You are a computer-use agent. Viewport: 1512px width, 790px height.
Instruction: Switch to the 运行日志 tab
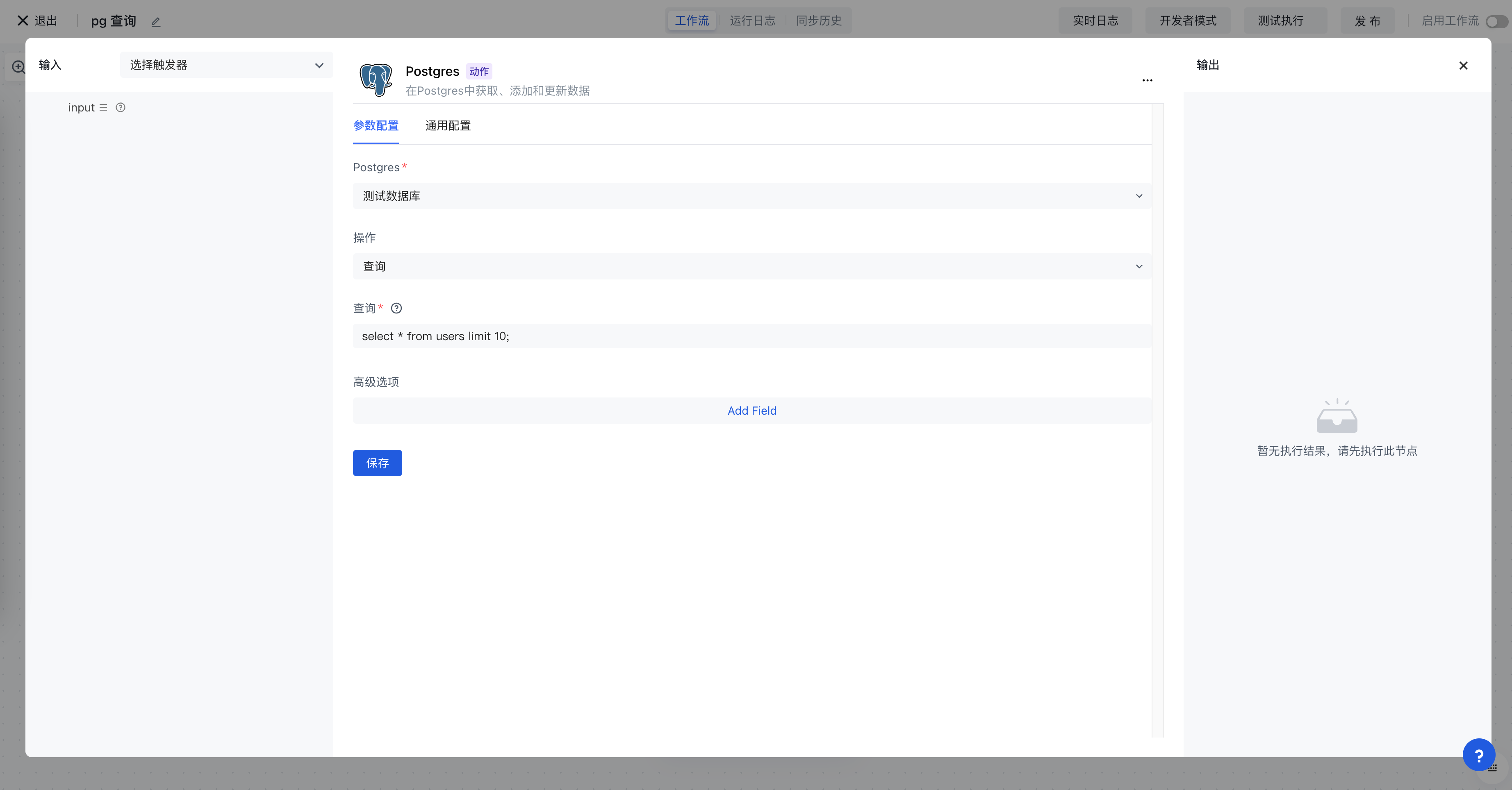click(752, 20)
